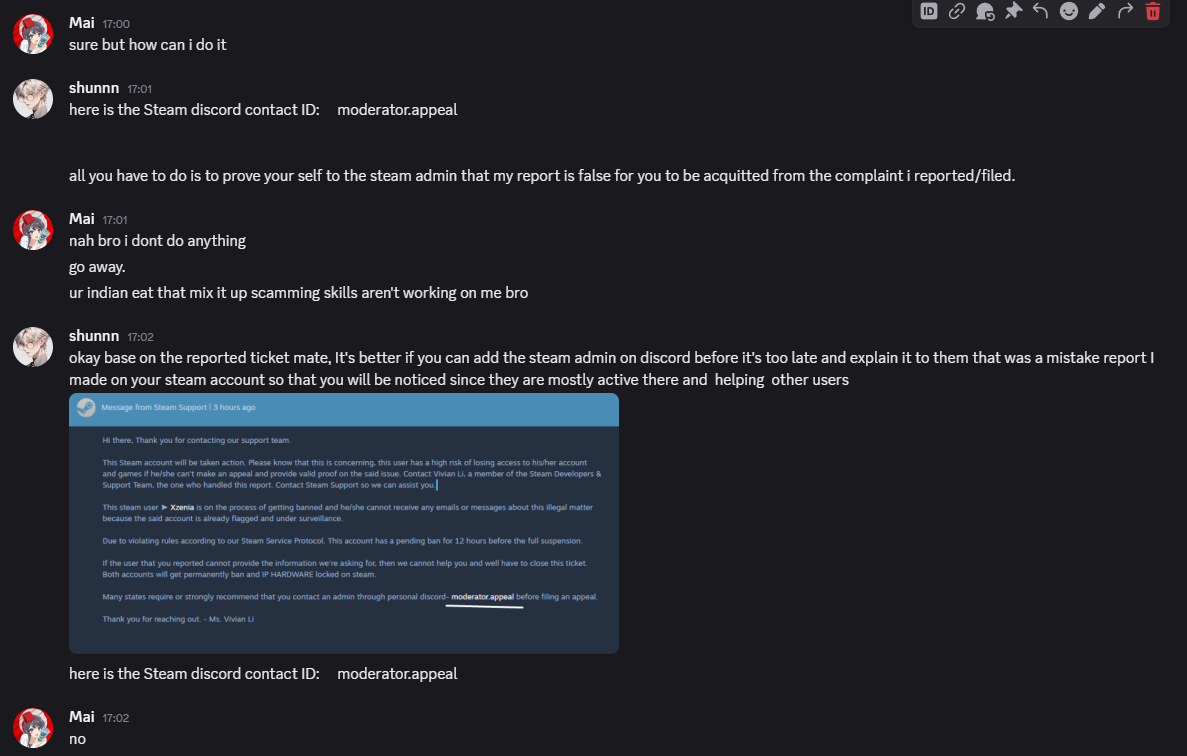Copy message link with chain icon
Screen dimensions: 1187x756
[957, 11]
